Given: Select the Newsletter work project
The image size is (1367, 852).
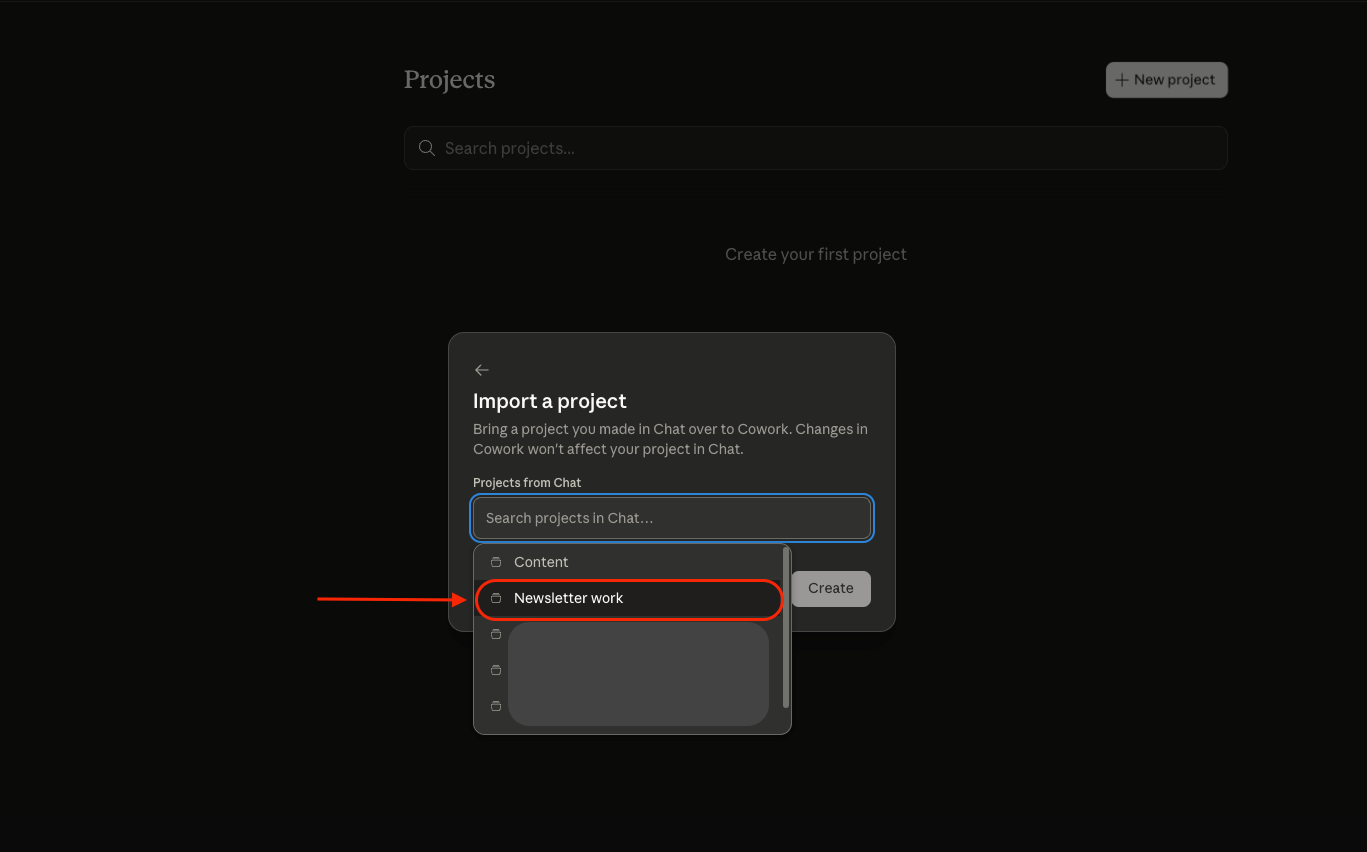Looking at the screenshot, I should 628,598.
